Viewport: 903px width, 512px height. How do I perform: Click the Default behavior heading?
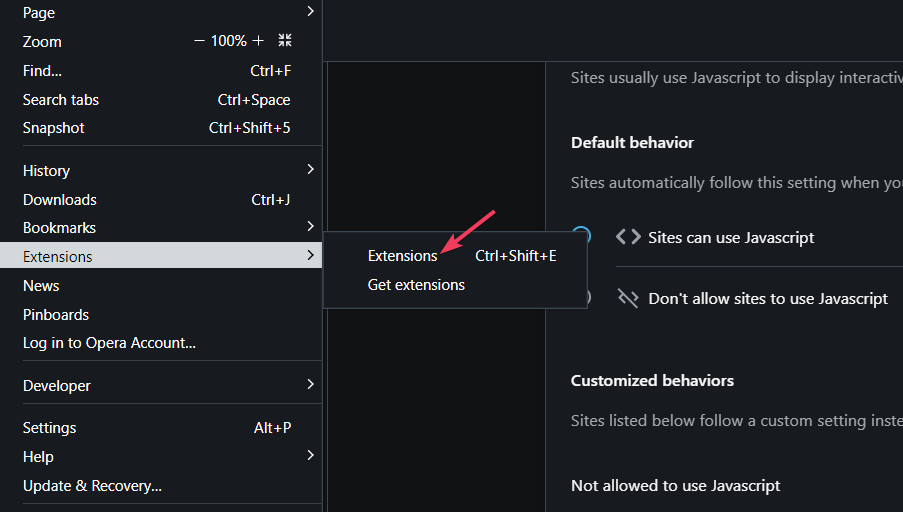632,143
